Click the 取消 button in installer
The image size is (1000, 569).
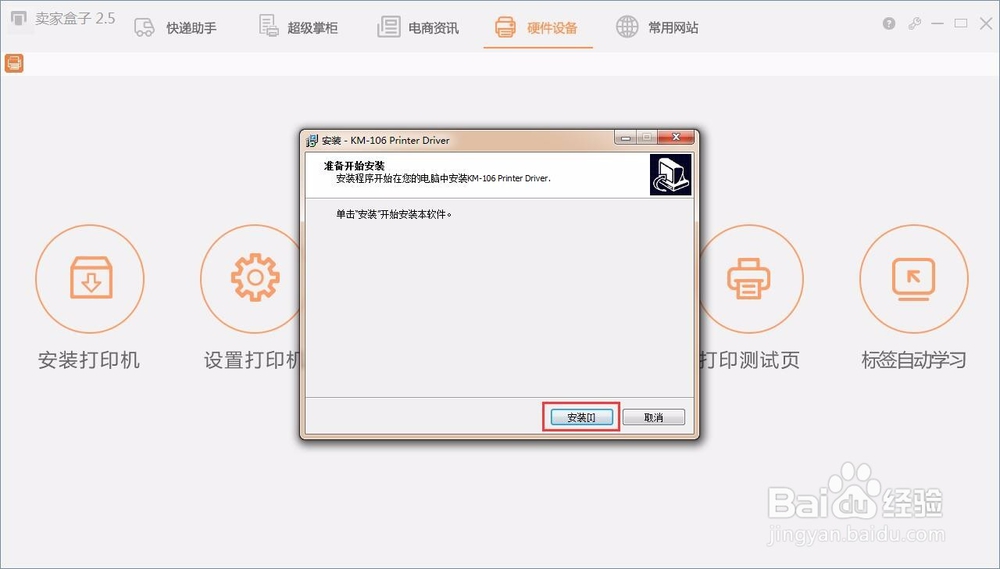[654, 417]
